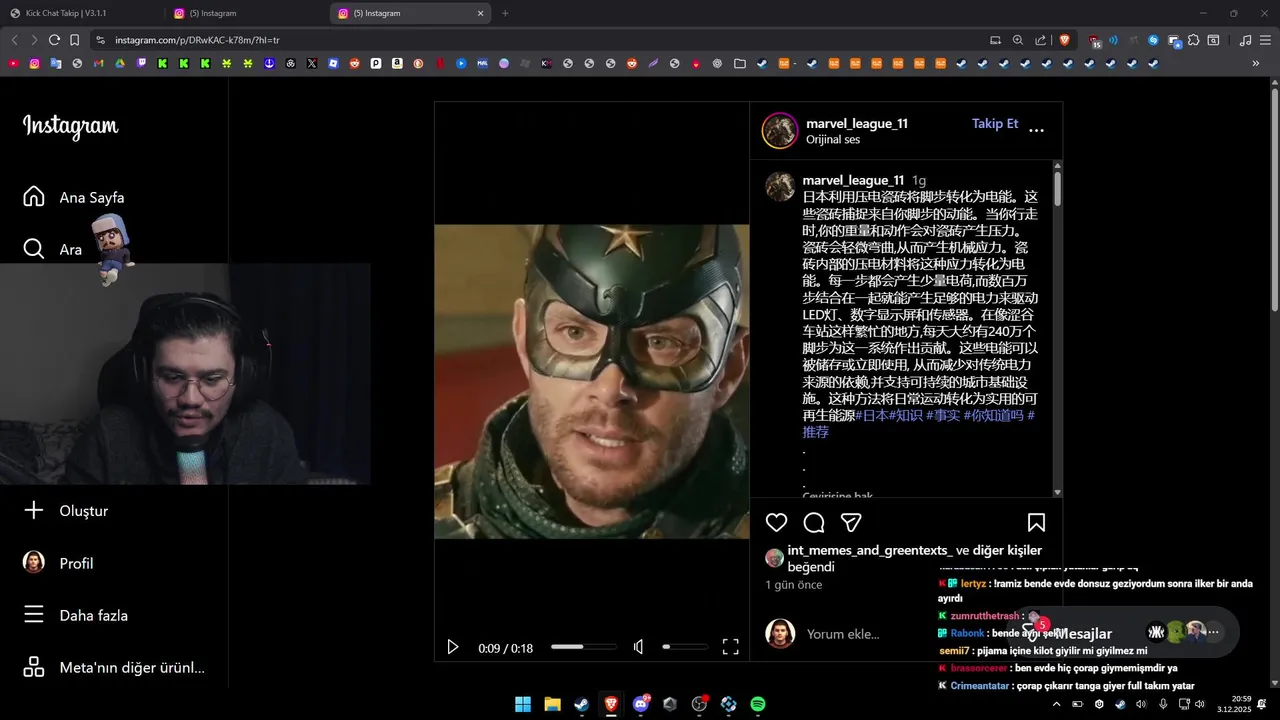Mute the video with speaker icon
Image resolution: width=1280 pixels, height=720 pixels.
point(639,647)
